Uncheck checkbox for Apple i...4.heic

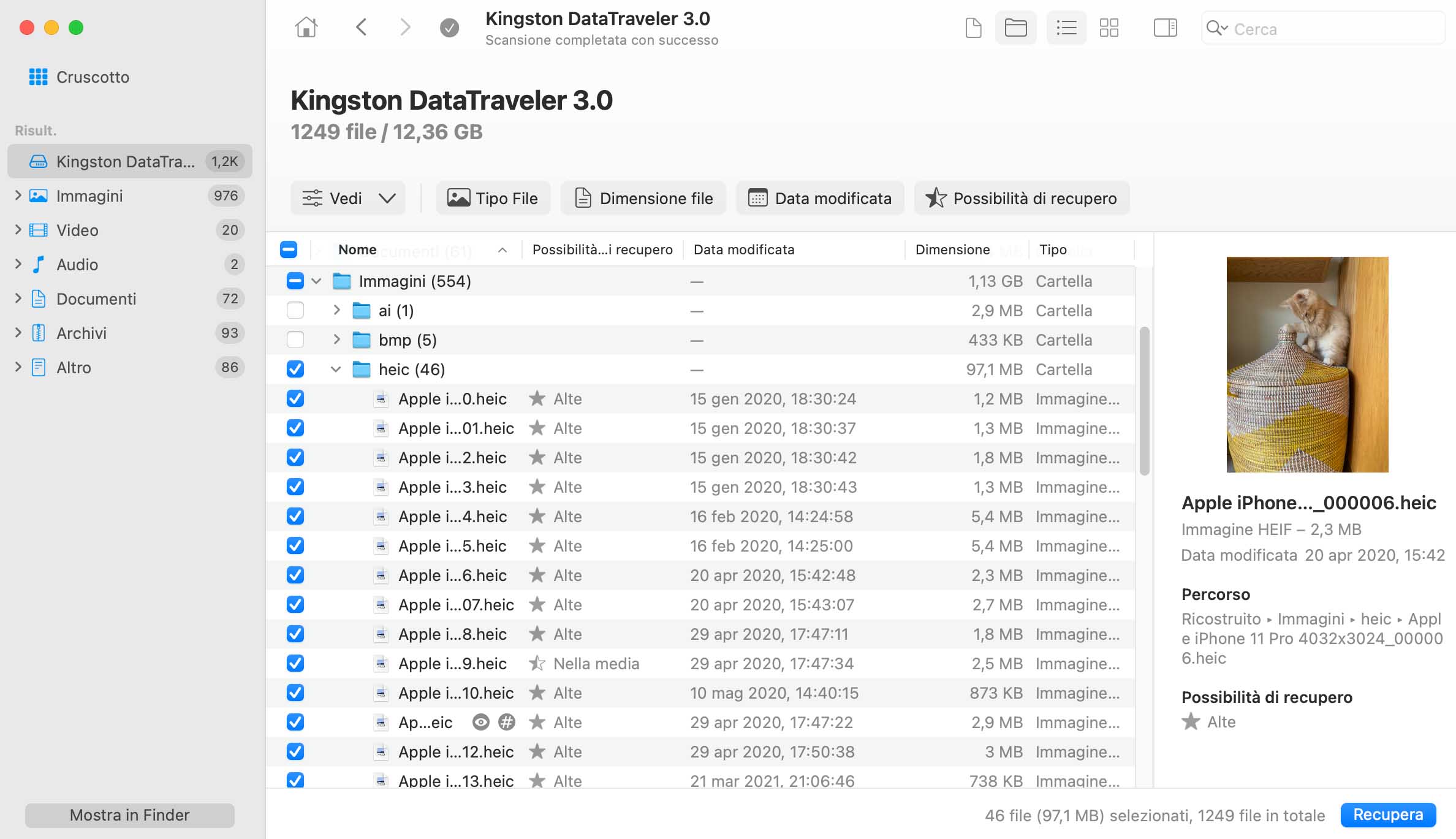(295, 517)
